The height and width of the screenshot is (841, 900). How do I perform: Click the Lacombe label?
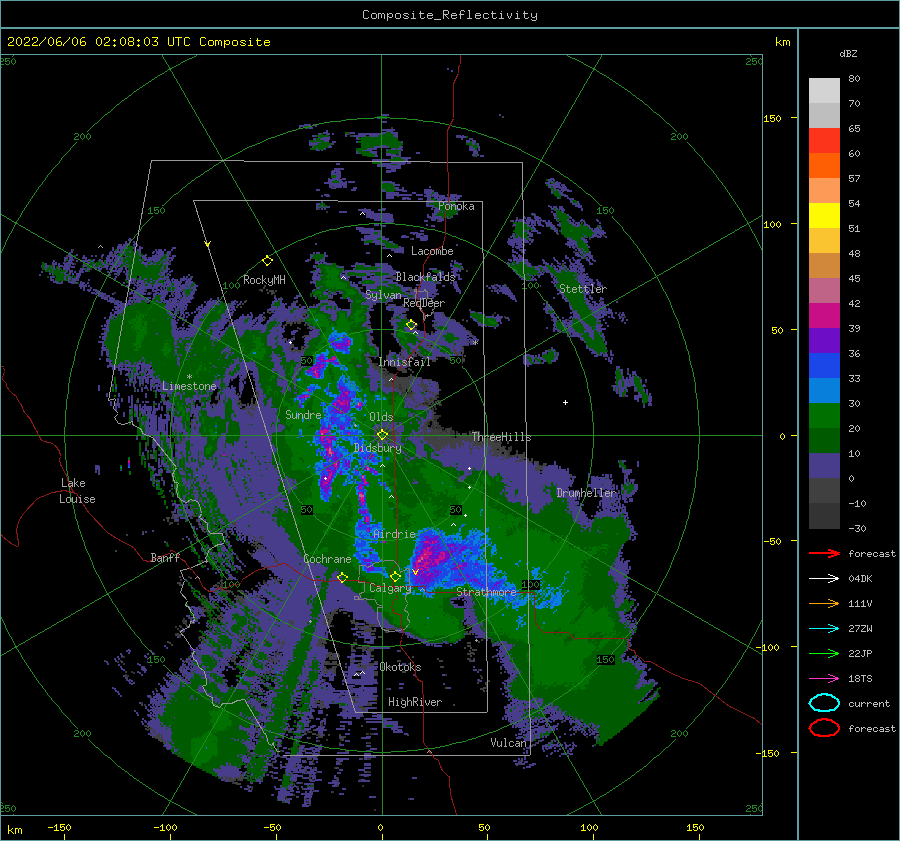pos(432,251)
